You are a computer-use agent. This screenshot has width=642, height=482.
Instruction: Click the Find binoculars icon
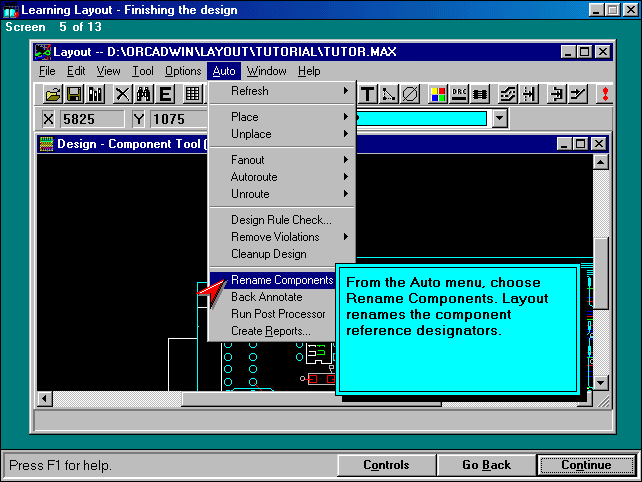[144, 94]
